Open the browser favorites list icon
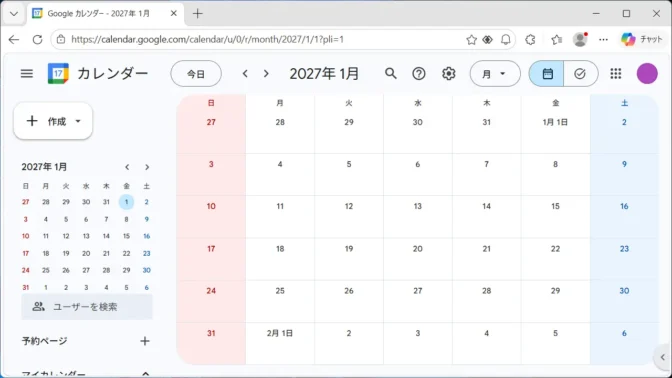Image resolution: width=672 pixels, height=378 pixels. [556, 39]
